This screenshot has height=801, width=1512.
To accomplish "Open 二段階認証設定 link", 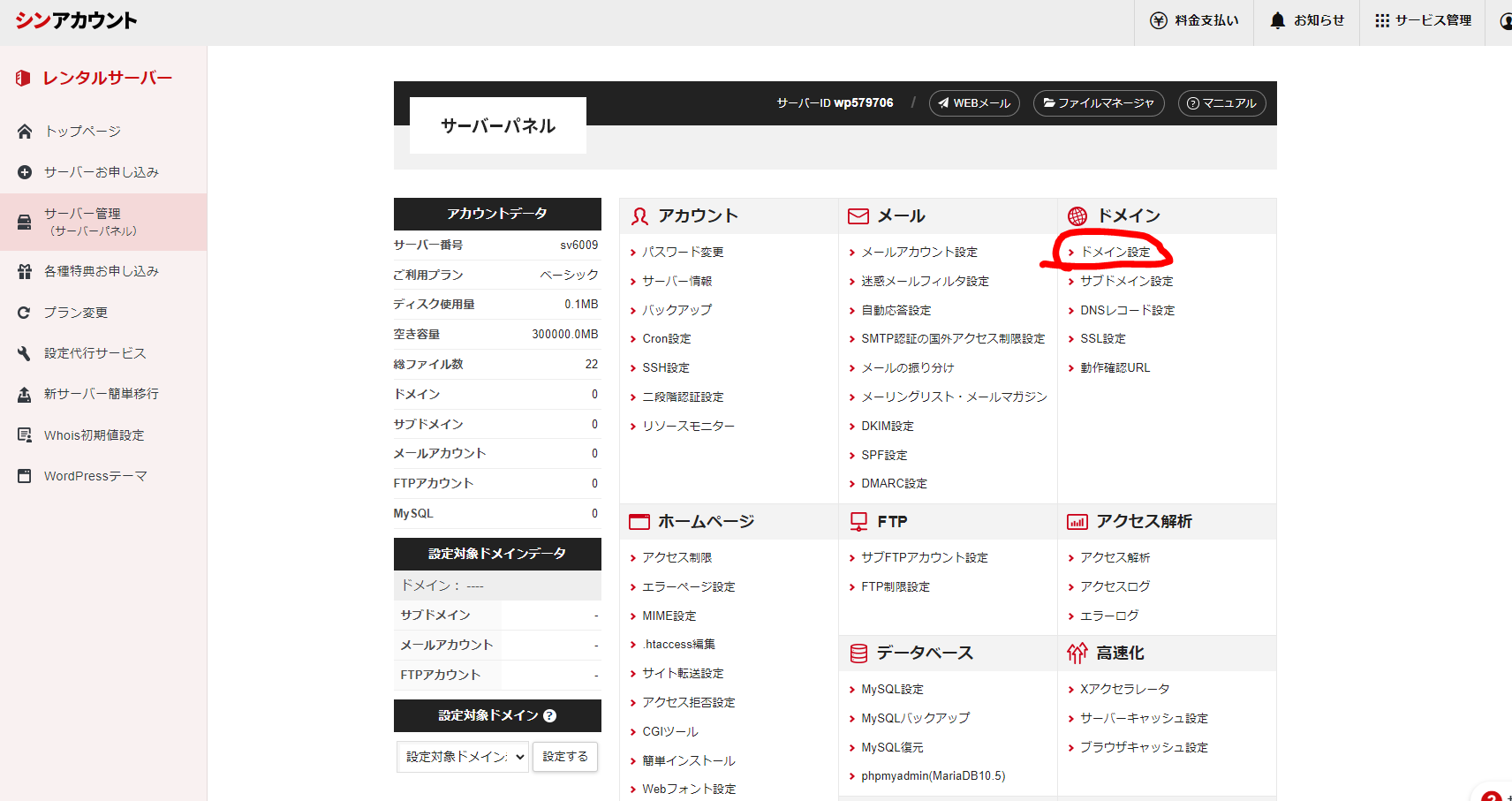I will coord(683,397).
